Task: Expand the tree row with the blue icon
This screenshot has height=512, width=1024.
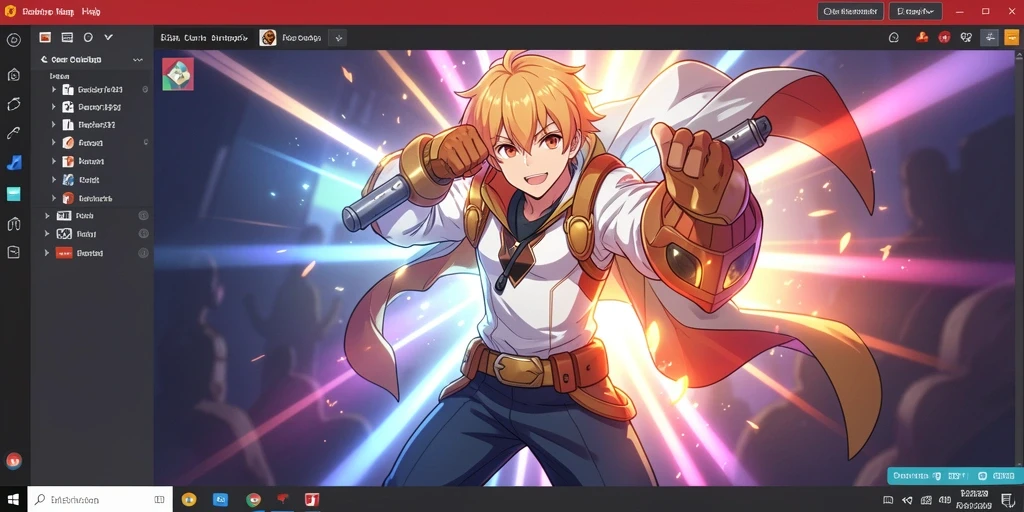Action: point(54,180)
